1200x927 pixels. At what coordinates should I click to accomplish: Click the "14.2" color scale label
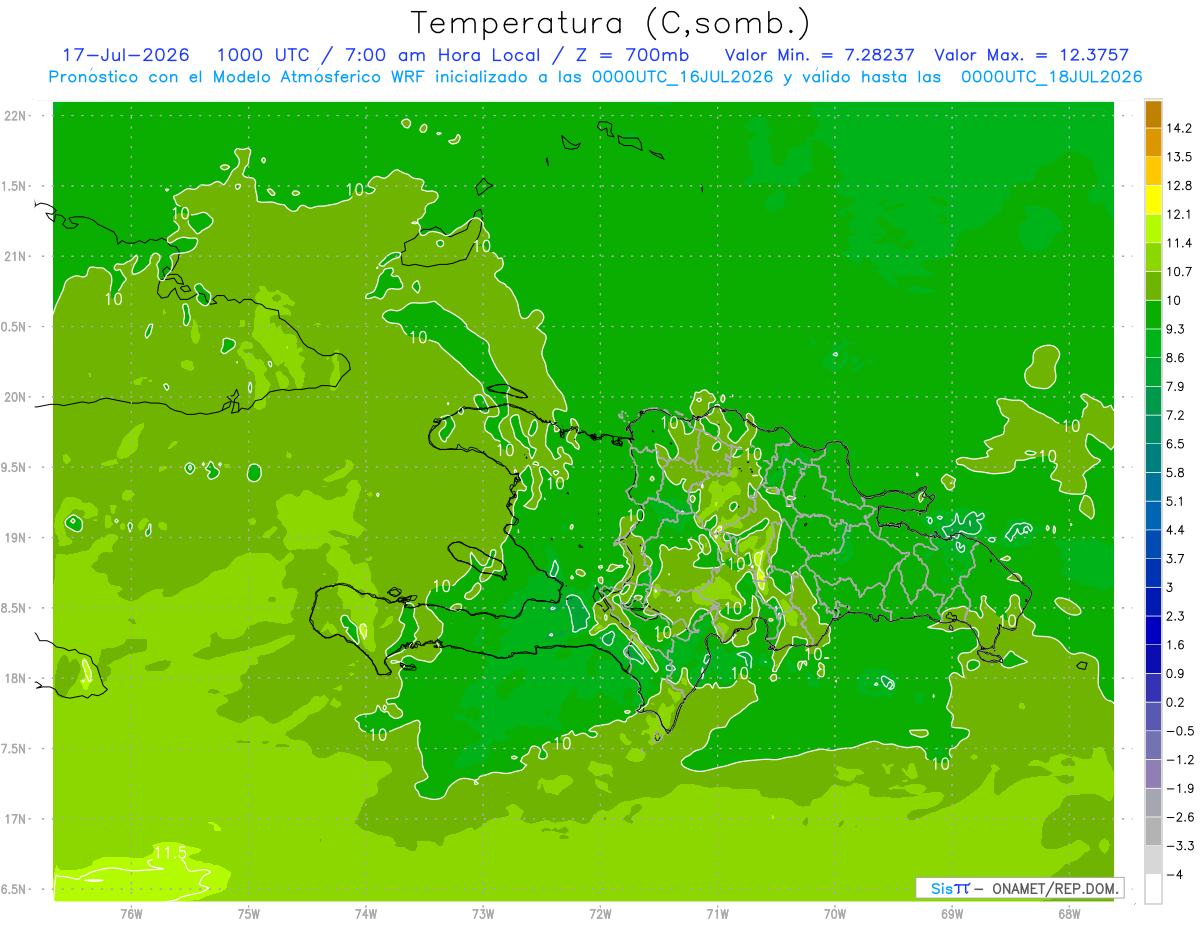click(x=1178, y=128)
